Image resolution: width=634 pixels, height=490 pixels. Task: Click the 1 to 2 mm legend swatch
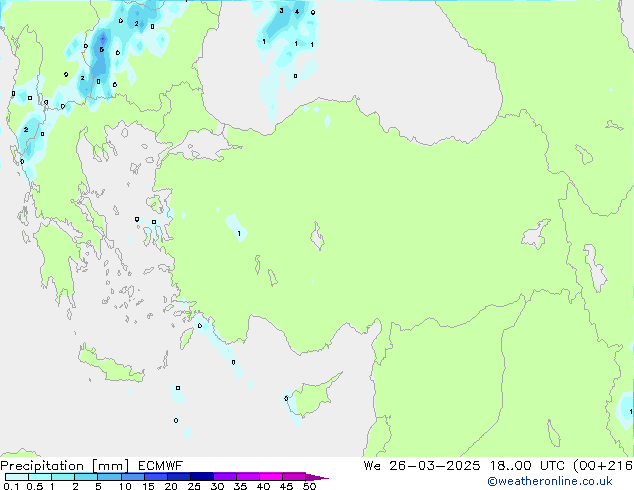click(63, 477)
